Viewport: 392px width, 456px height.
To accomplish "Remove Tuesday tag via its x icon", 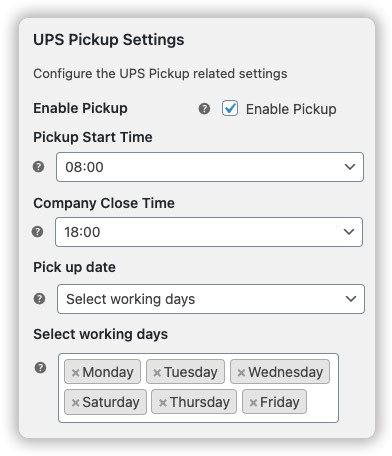I will coord(157,372).
